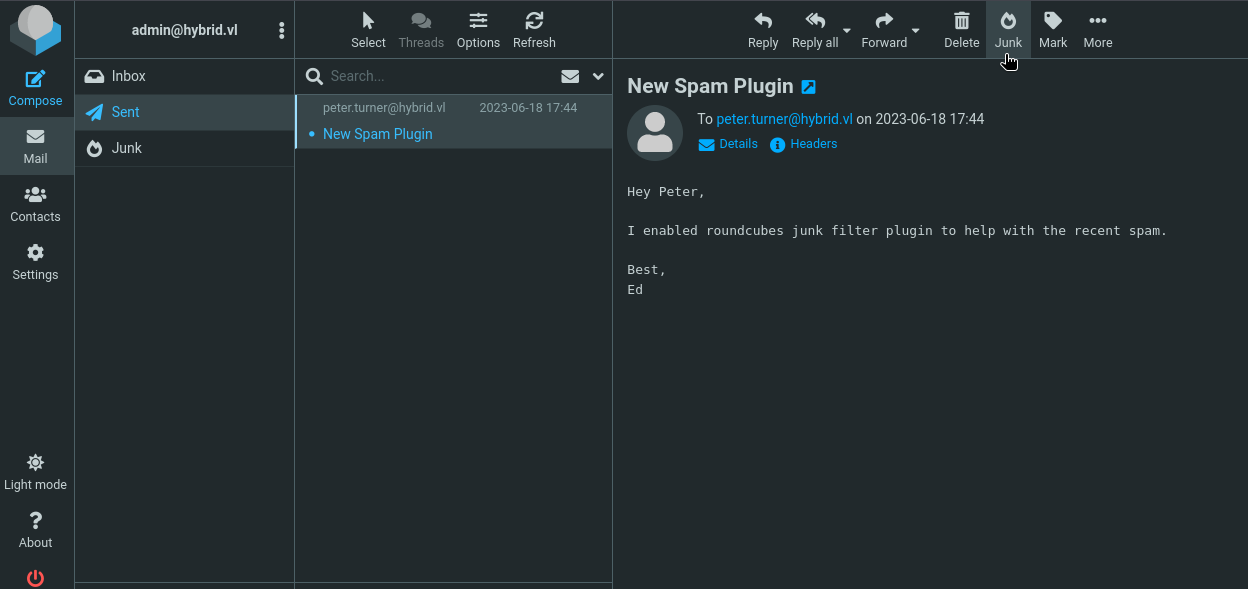1248x589 pixels.
Task: Click the 2023-06-18 17:44 date in the message list
Action: [x=528, y=107]
